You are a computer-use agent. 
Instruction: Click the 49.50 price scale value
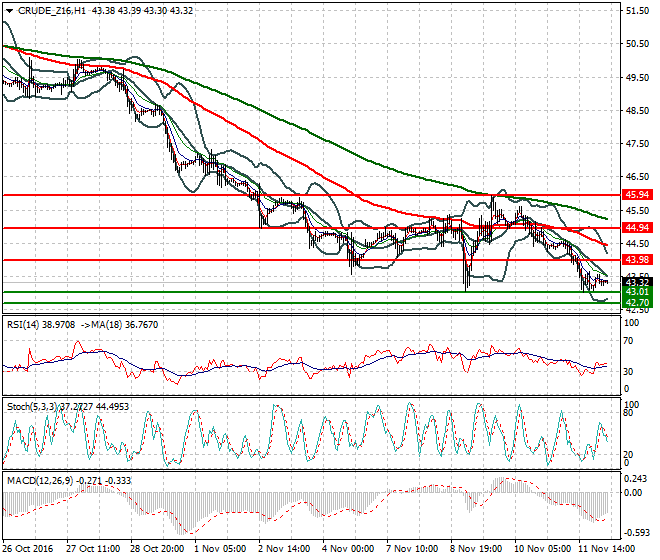pos(637,77)
